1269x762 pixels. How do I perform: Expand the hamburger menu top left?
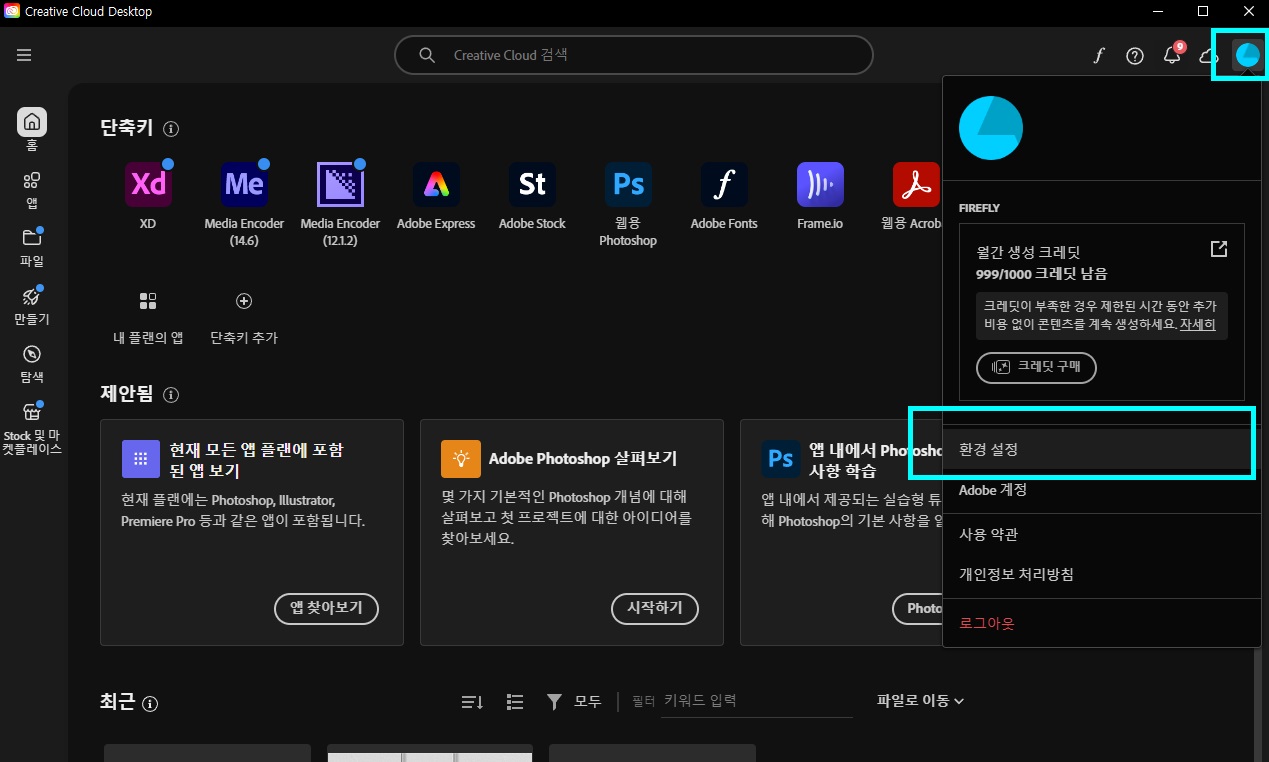click(x=23, y=55)
